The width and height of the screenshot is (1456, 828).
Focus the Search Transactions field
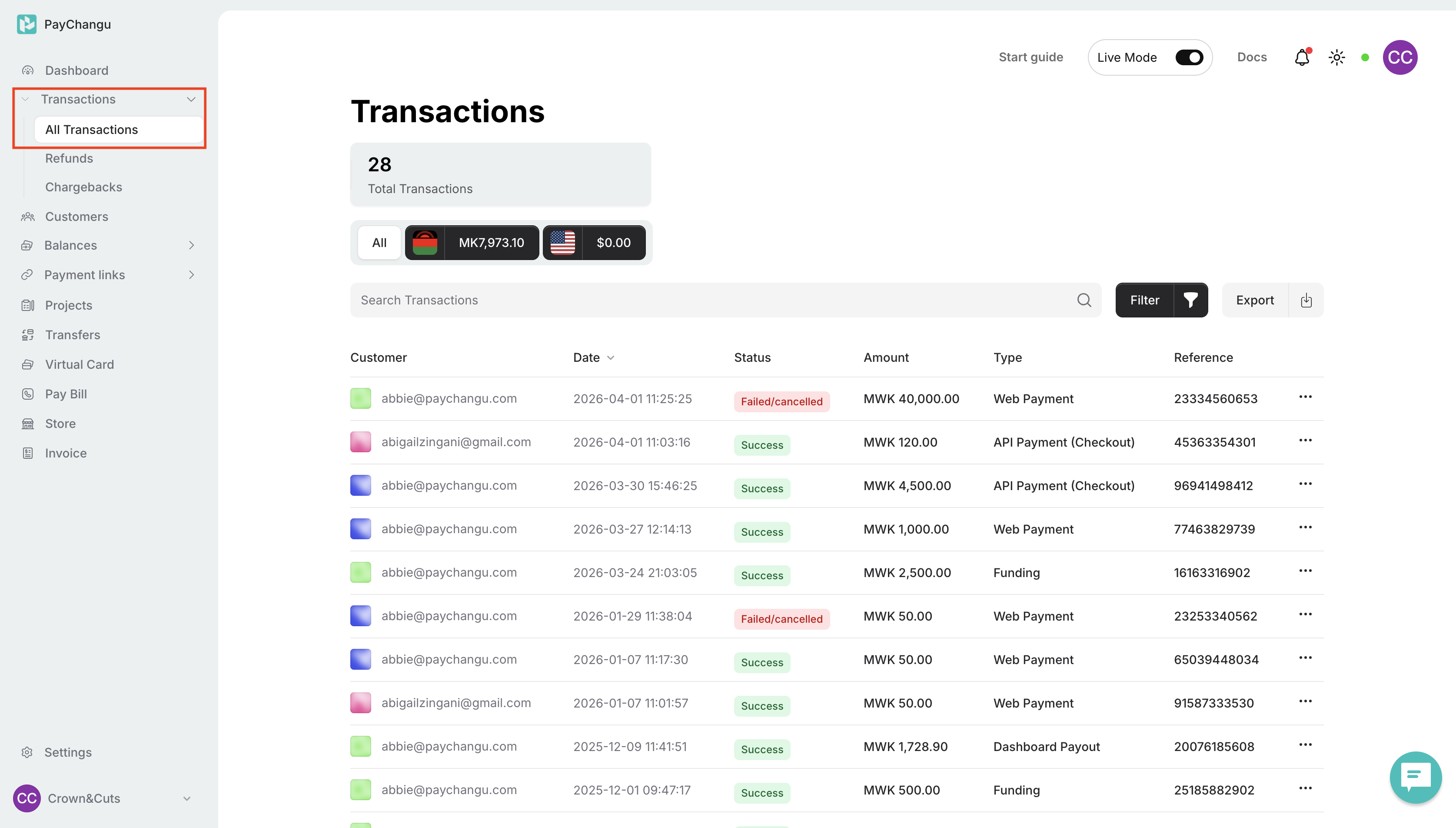[x=710, y=300]
